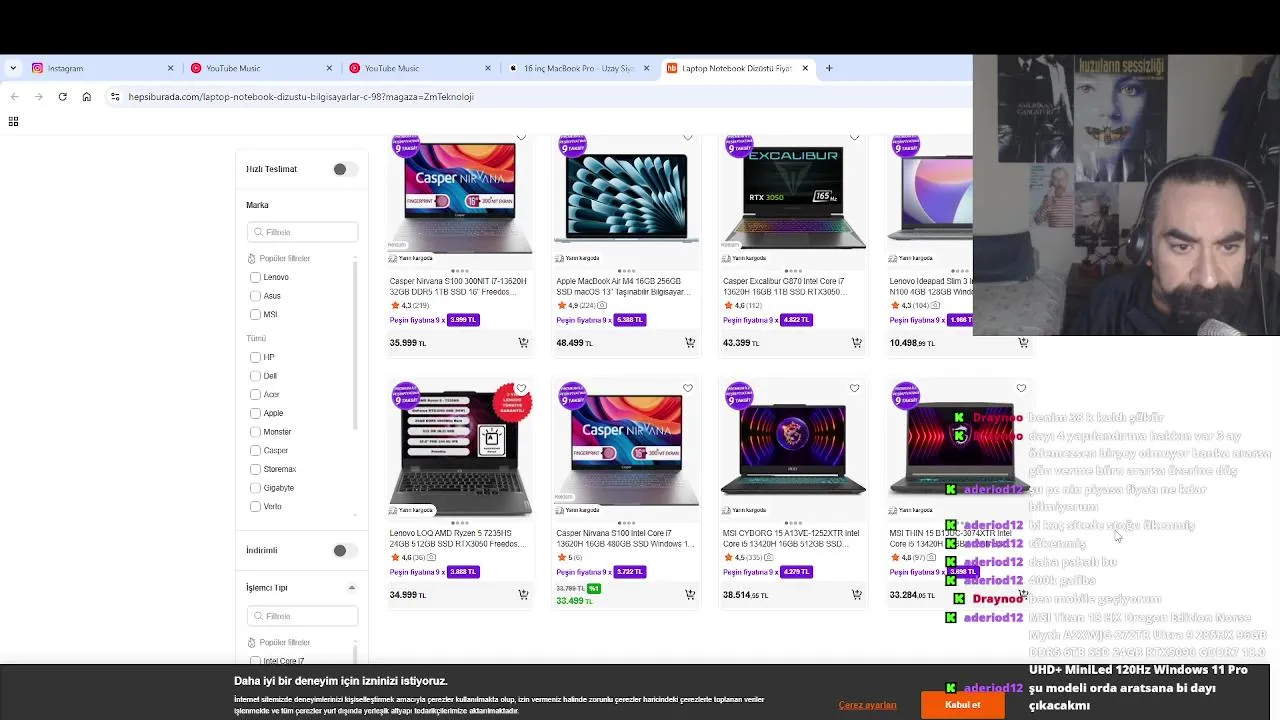Switch to the Instagram tab
1280x720 pixels.
tap(100, 68)
